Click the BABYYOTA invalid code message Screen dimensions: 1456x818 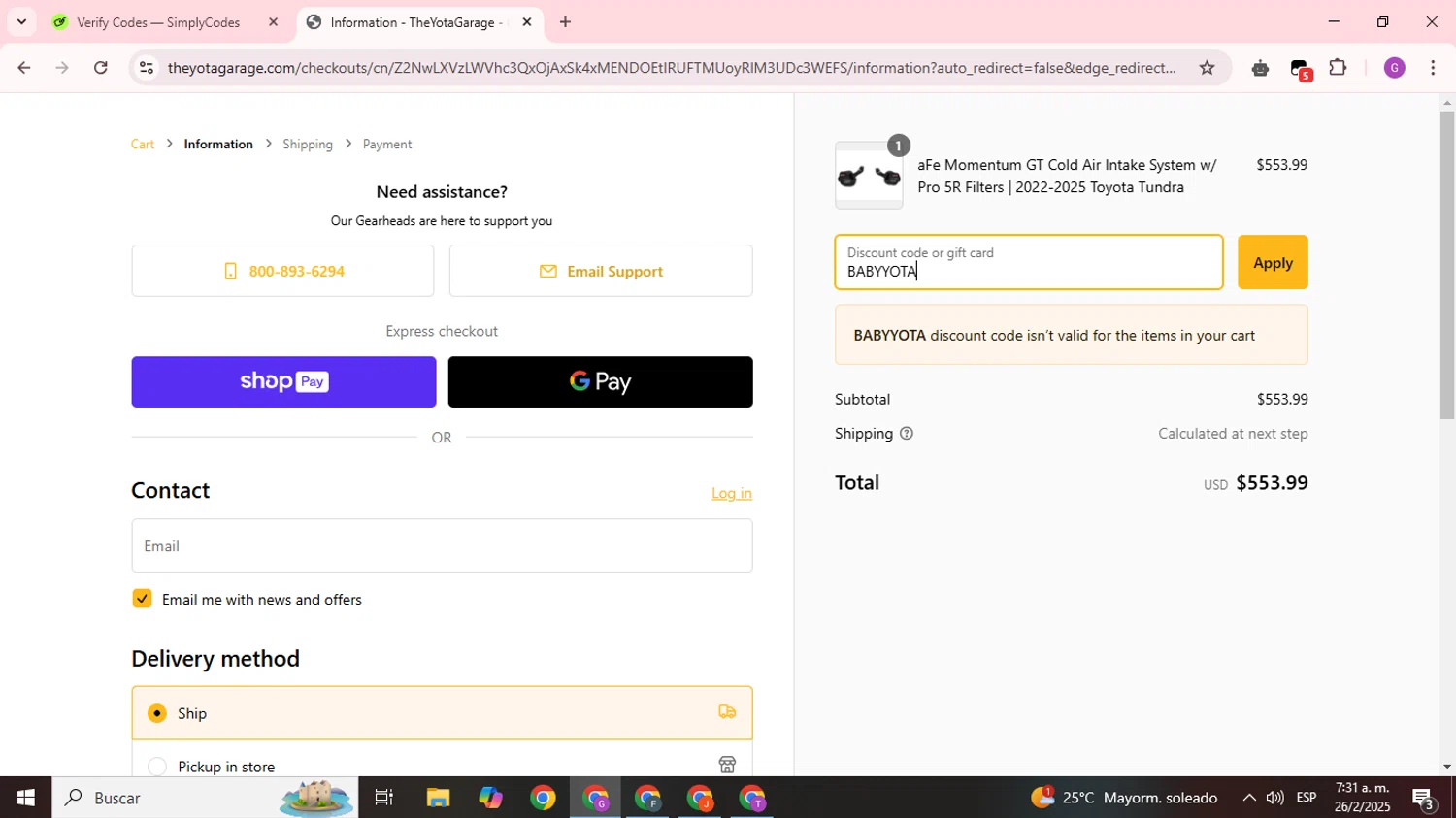1072,335
